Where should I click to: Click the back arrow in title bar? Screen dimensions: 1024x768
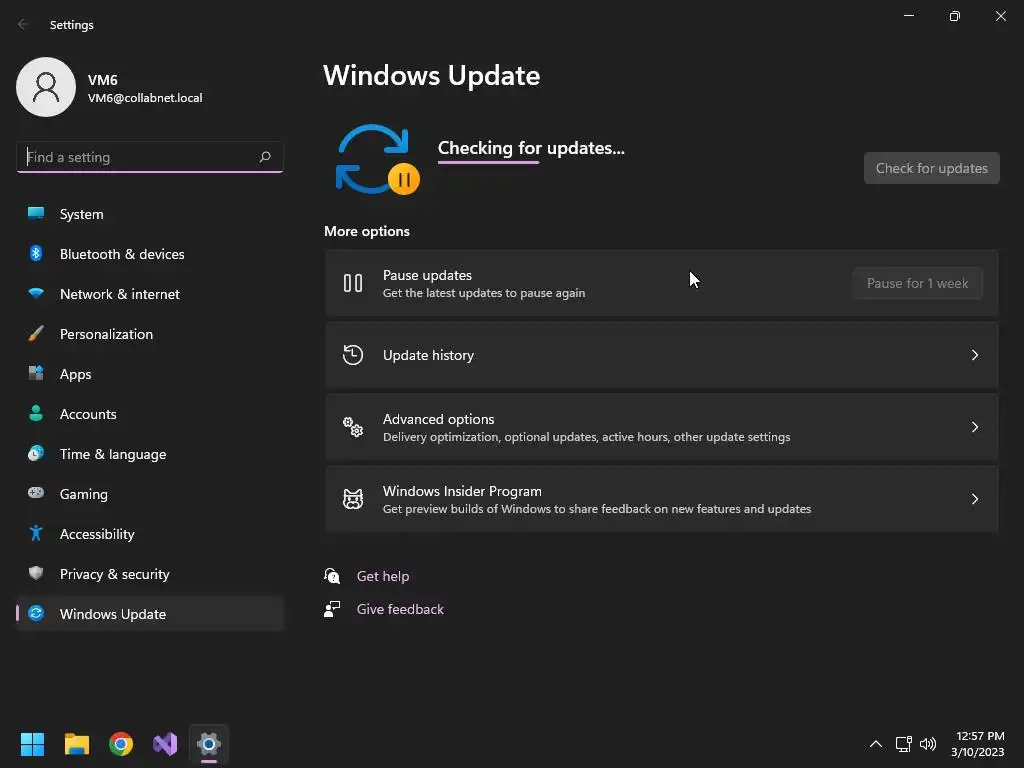pyautogui.click(x=23, y=24)
